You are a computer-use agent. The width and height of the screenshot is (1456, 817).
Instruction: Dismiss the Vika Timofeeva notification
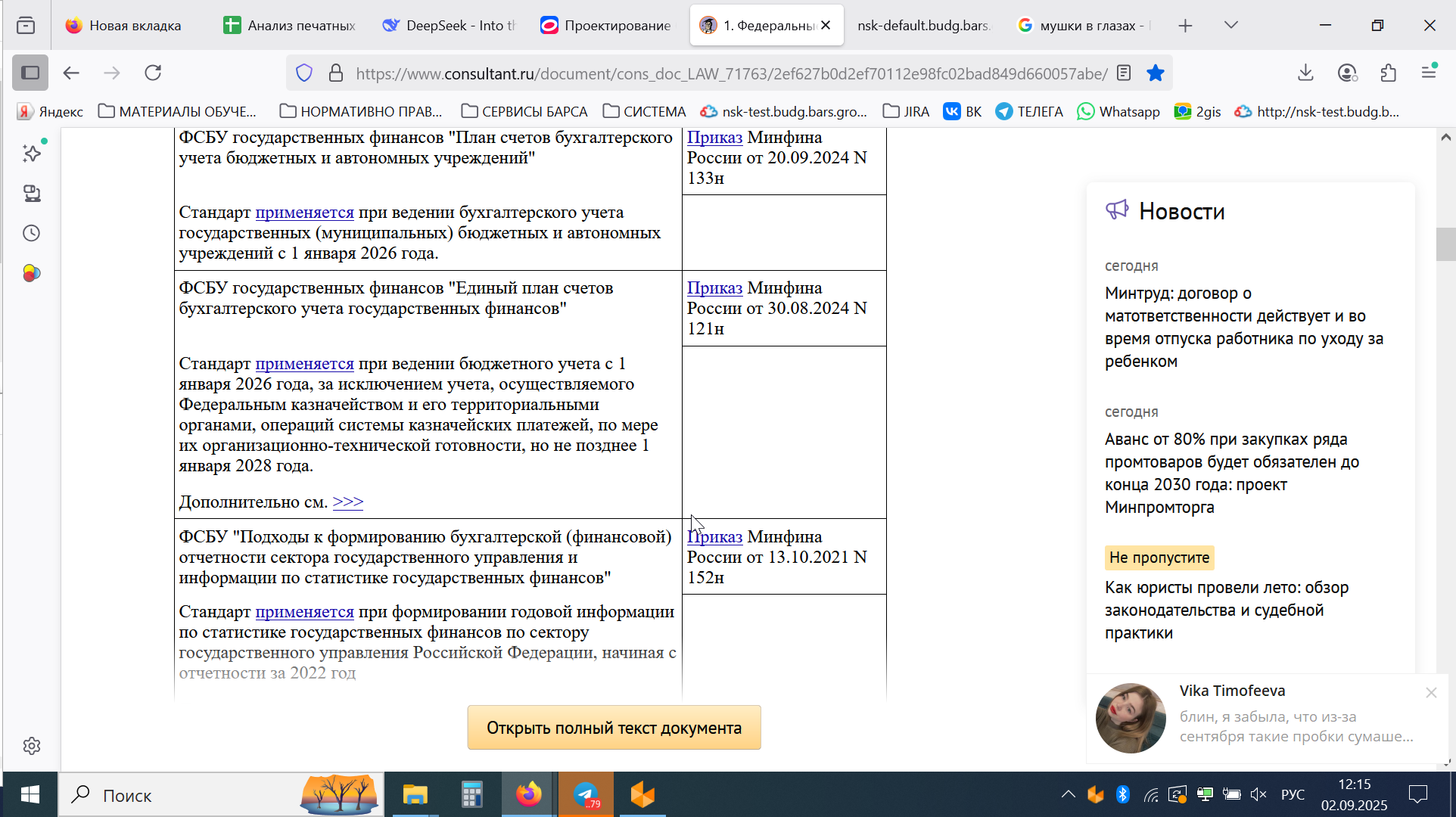tap(1431, 692)
